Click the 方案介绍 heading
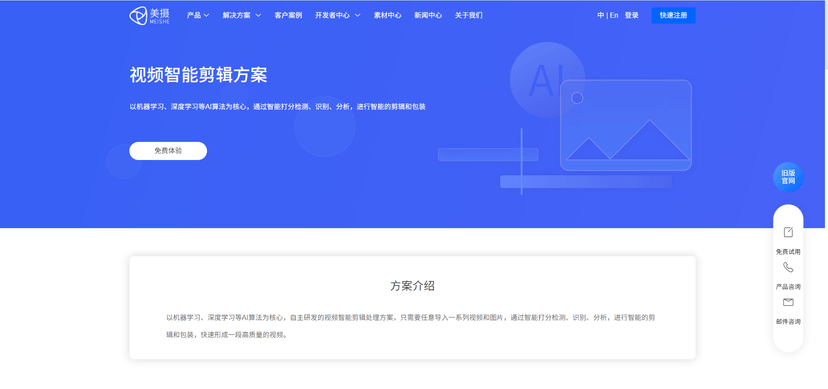The image size is (828, 389). [412, 286]
